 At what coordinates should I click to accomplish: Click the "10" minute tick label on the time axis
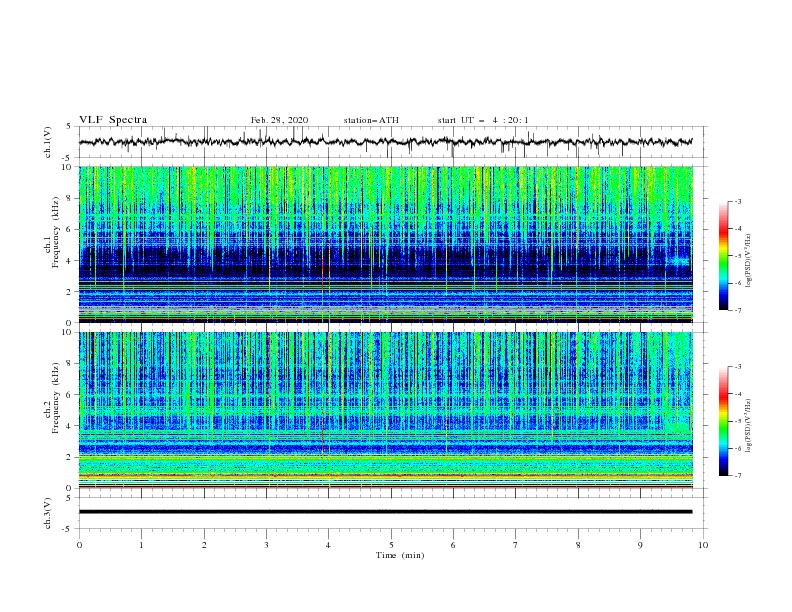703,545
